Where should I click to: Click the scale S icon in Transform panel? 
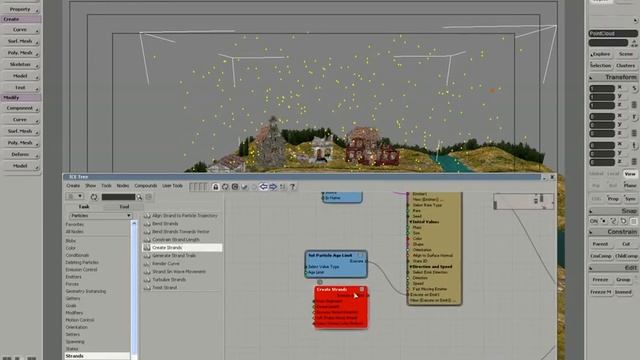[634, 88]
